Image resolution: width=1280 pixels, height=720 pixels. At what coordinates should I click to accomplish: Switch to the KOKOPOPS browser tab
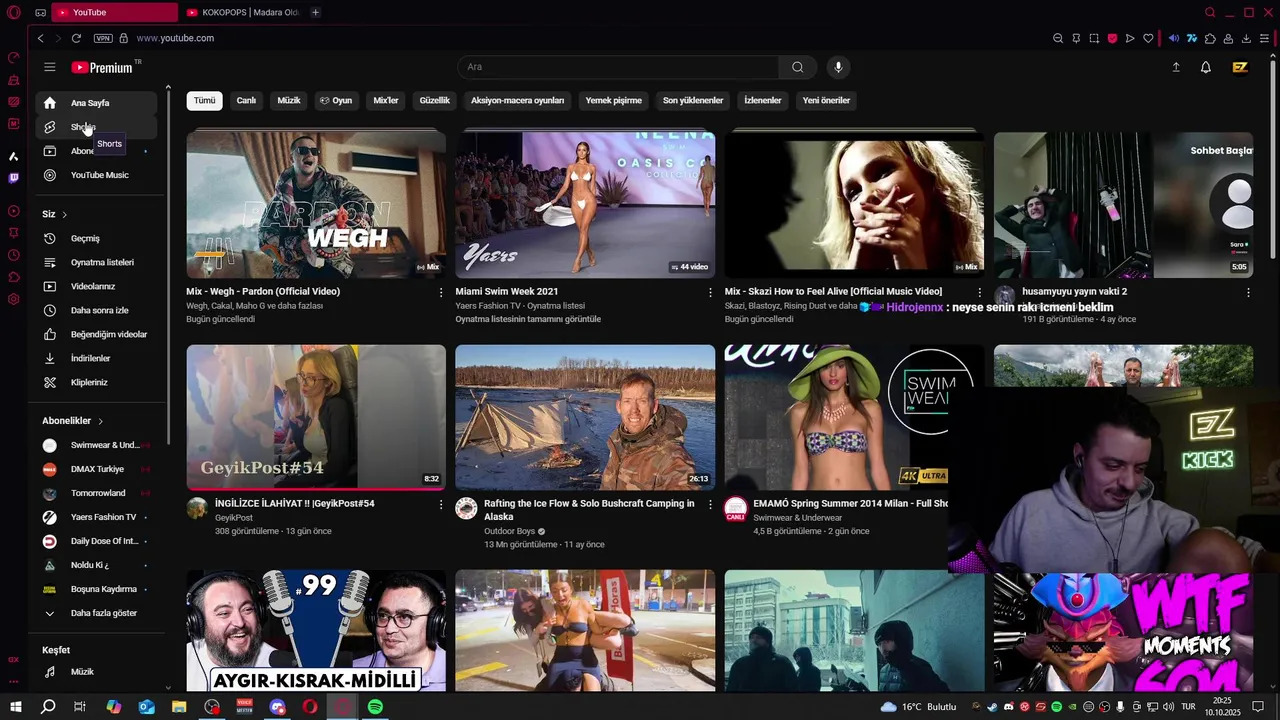(243, 12)
